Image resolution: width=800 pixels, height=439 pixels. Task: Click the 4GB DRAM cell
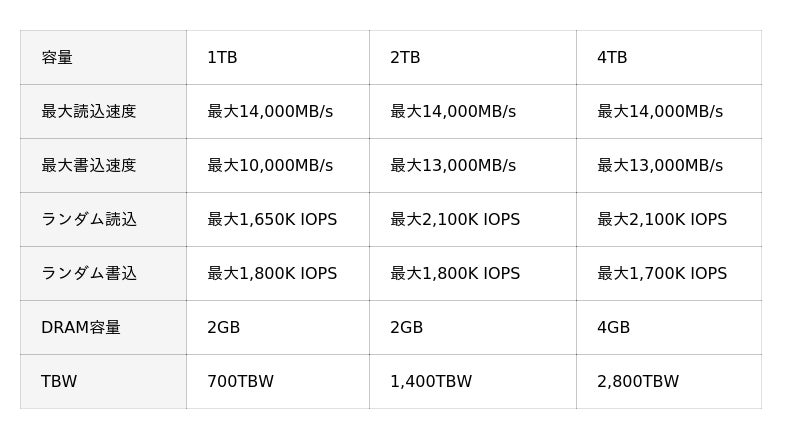coord(669,328)
